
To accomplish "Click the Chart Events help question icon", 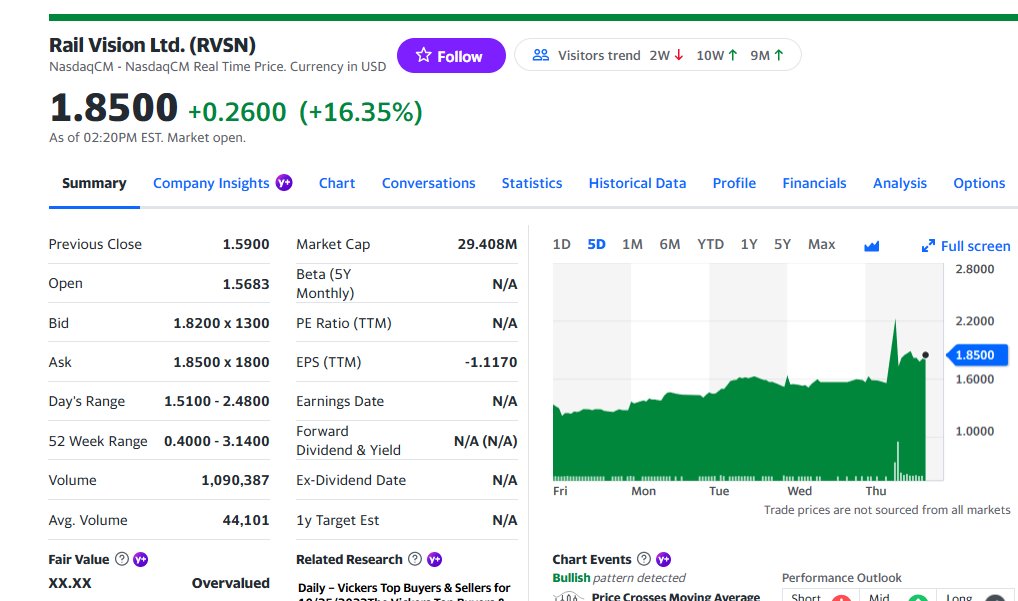I will click(643, 559).
